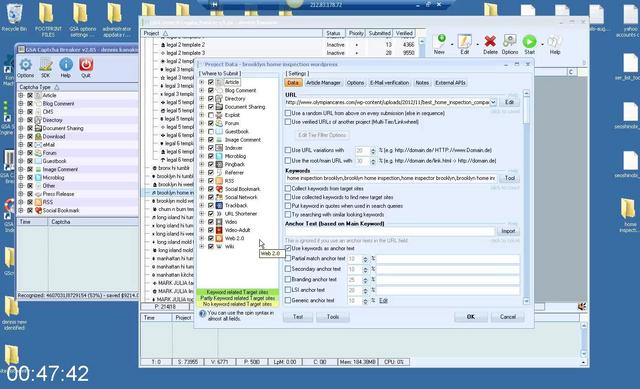Enable the Exploit engine checkbox
The height and width of the screenshot is (389, 640).
tap(211, 115)
